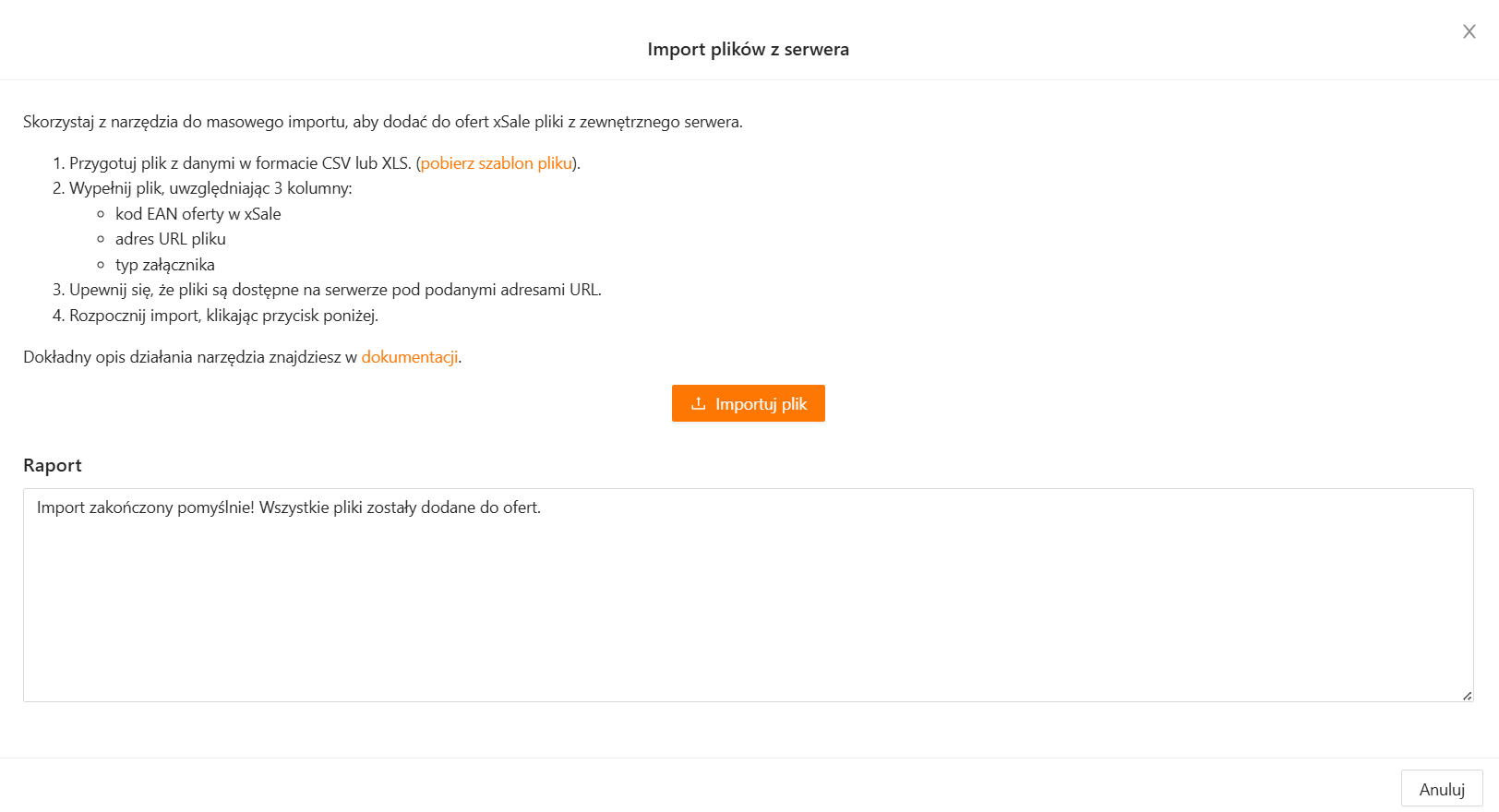
Task: Click the Dokładny opis działania narzędzia text
Action: [x=190, y=357]
